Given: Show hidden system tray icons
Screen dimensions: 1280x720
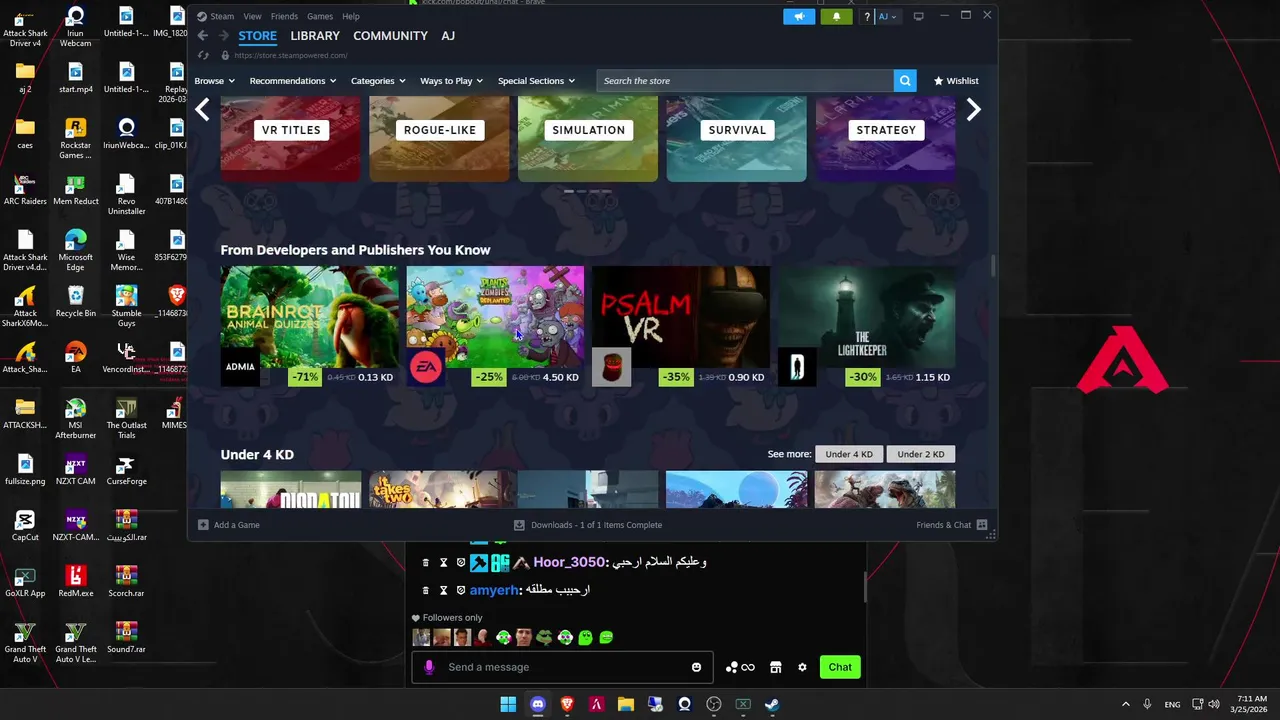Looking at the screenshot, I should click(x=1125, y=704).
